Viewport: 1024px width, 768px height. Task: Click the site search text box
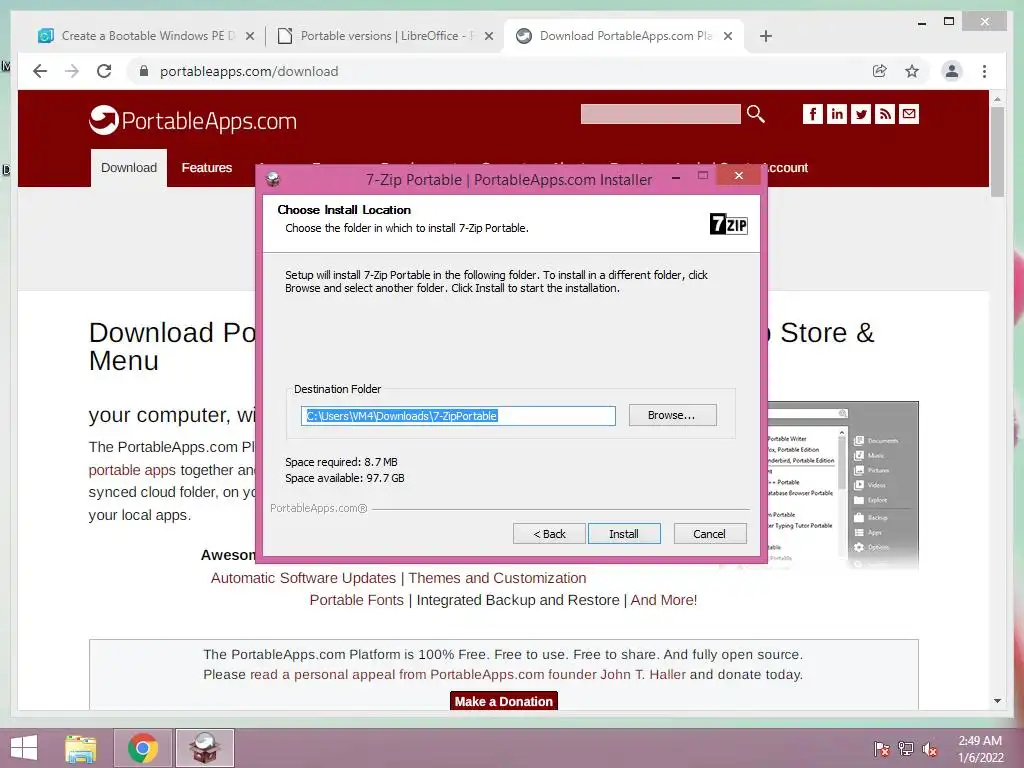(x=660, y=114)
